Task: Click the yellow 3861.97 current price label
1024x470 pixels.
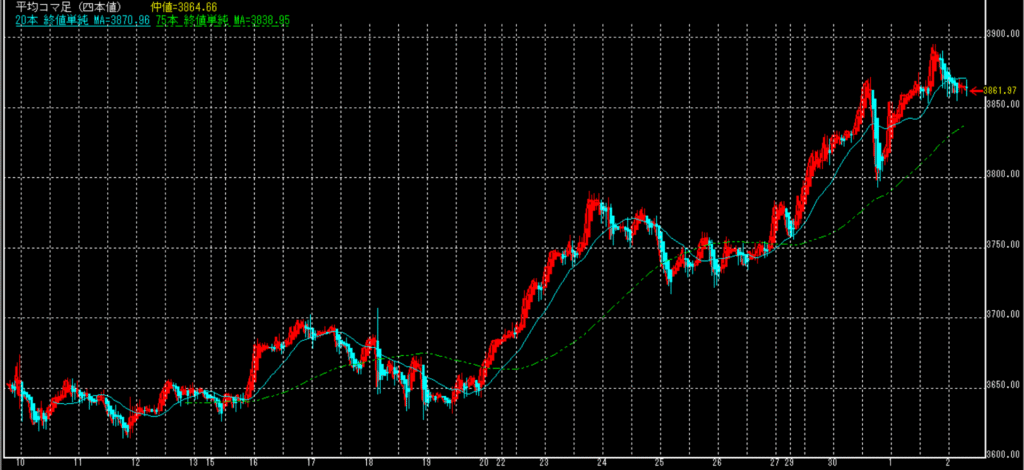Action: click(x=1001, y=90)
